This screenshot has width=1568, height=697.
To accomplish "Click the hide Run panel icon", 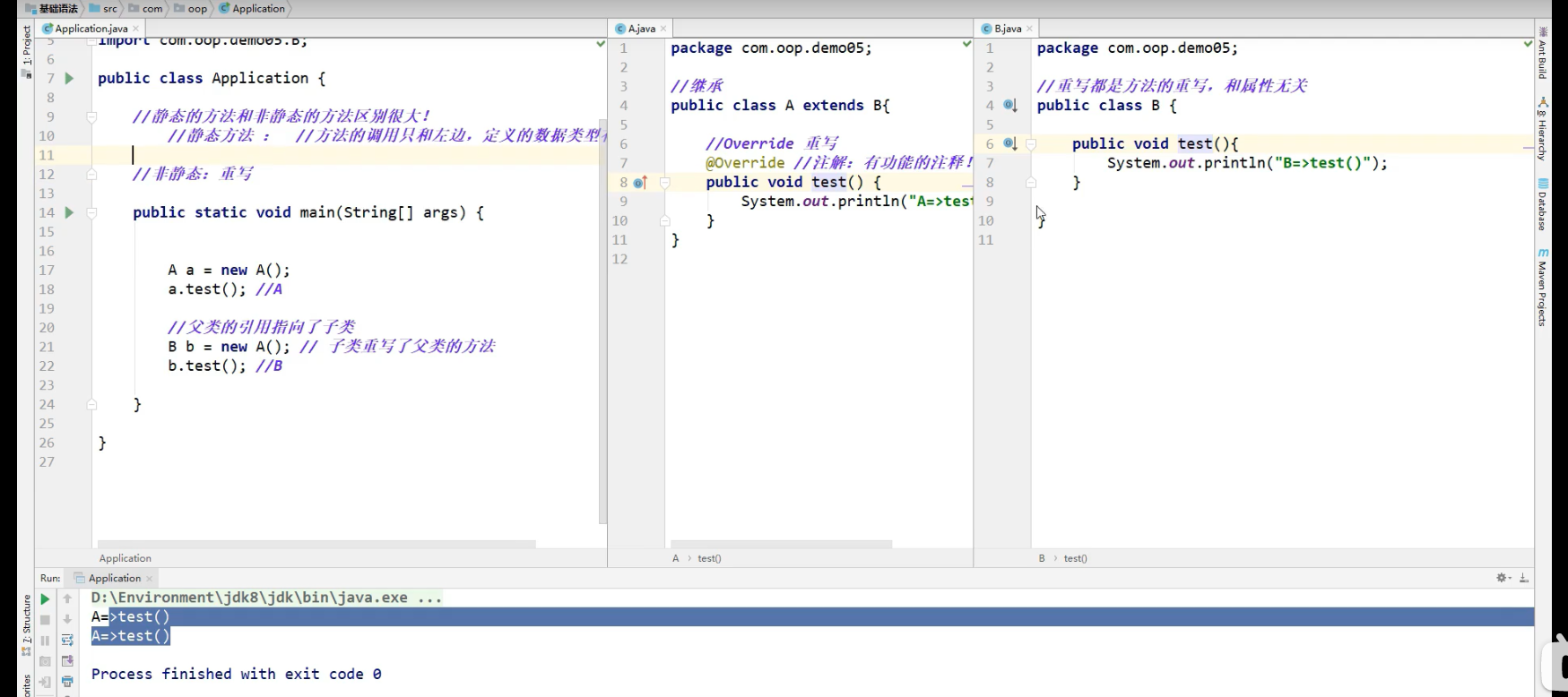I will (x=1524, y=578).
